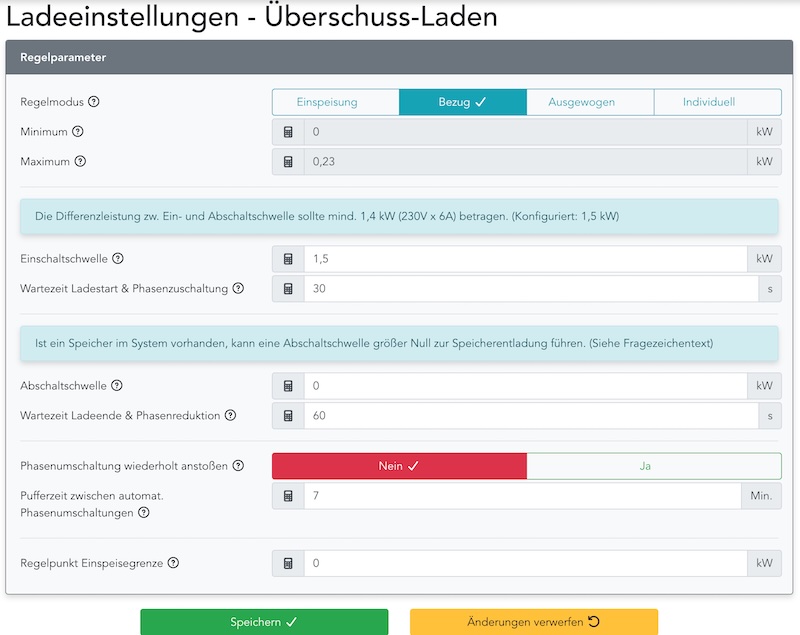Image resolution: width=800 pixels, height=635 pixels.
Task: Click the s unit of Wartezeit Ladestart
Action: pyautogui.click(x=770, y=289)
